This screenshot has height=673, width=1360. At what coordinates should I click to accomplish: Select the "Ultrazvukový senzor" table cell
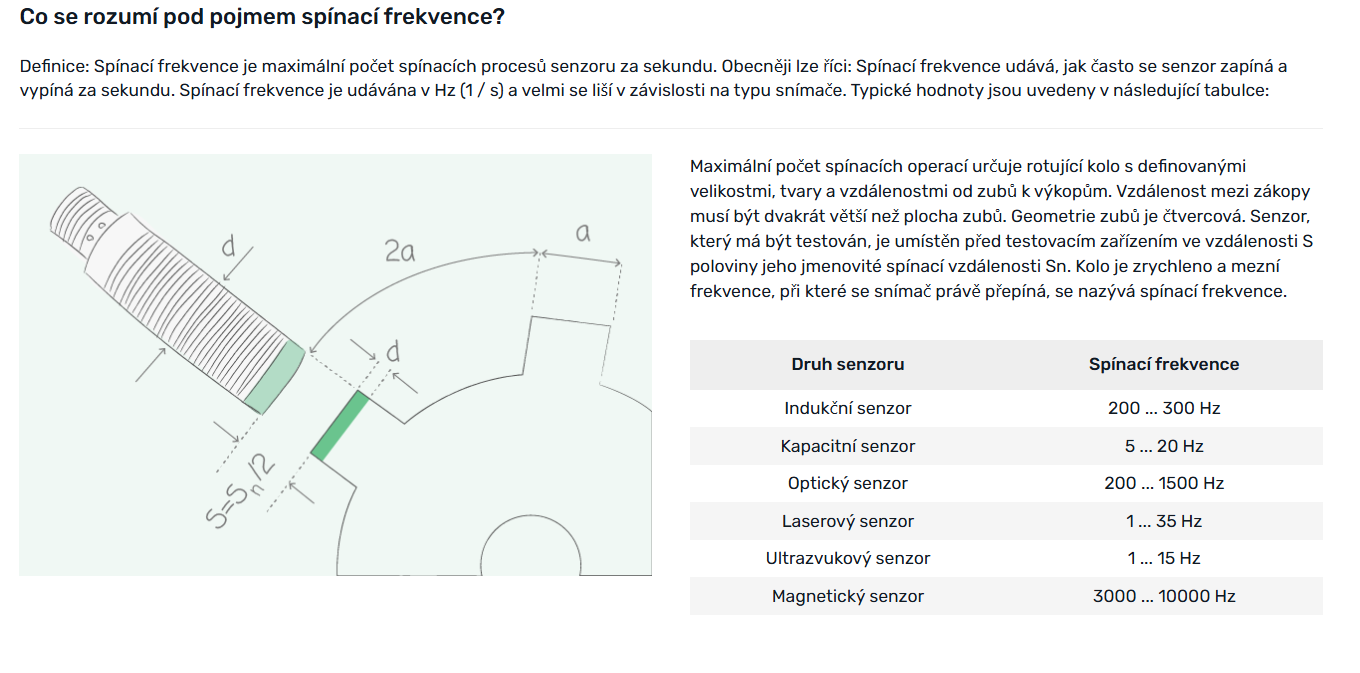coord(848,558)
